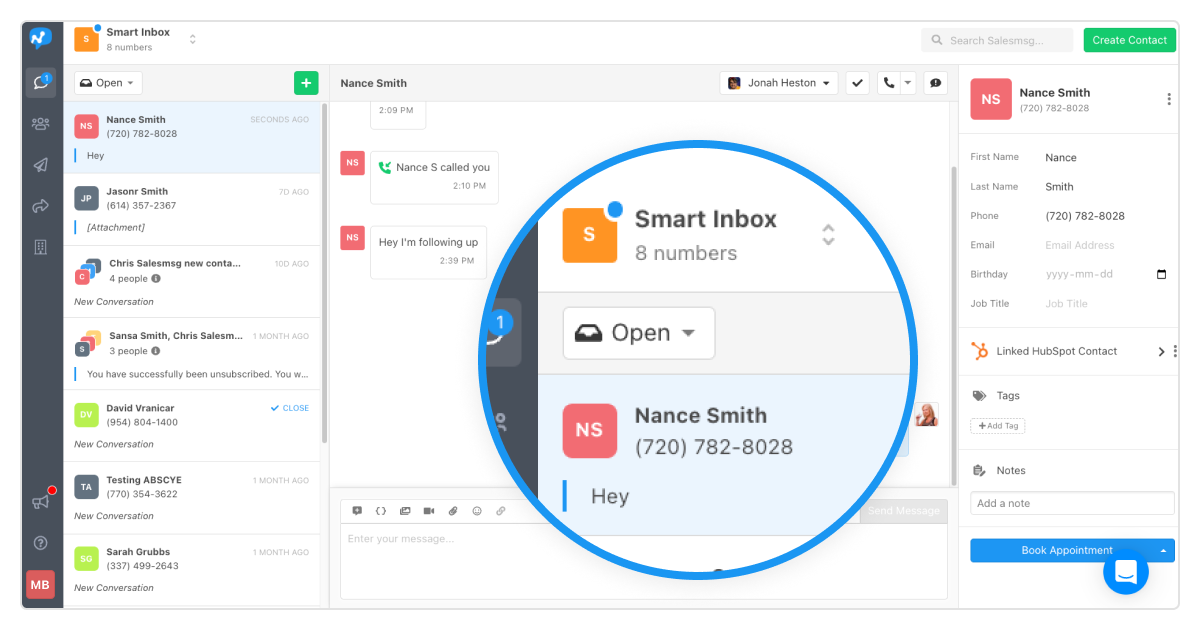Image resolution: width=1200 pixels, height=630 pixels.
Task: Click the Book Appointment button
Action: [1066, 550]
